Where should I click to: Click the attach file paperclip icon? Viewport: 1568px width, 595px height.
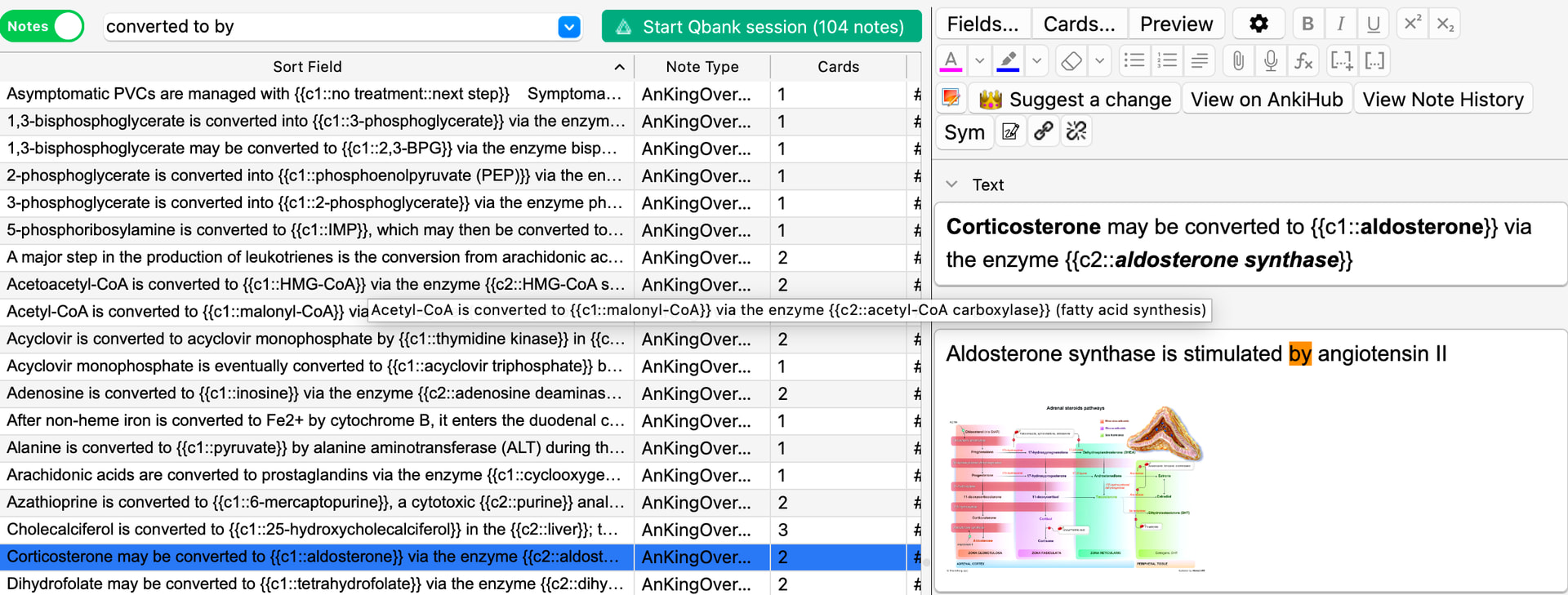point(1238,60)
